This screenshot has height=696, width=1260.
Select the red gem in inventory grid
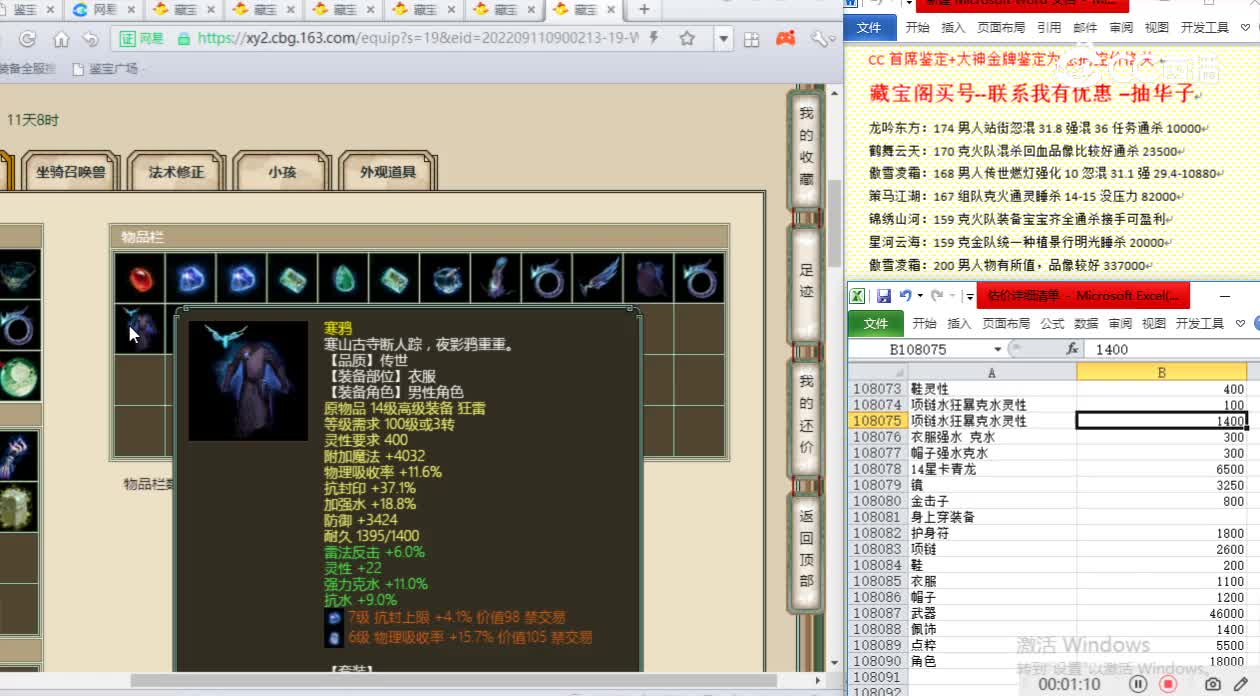pos(140,278)
